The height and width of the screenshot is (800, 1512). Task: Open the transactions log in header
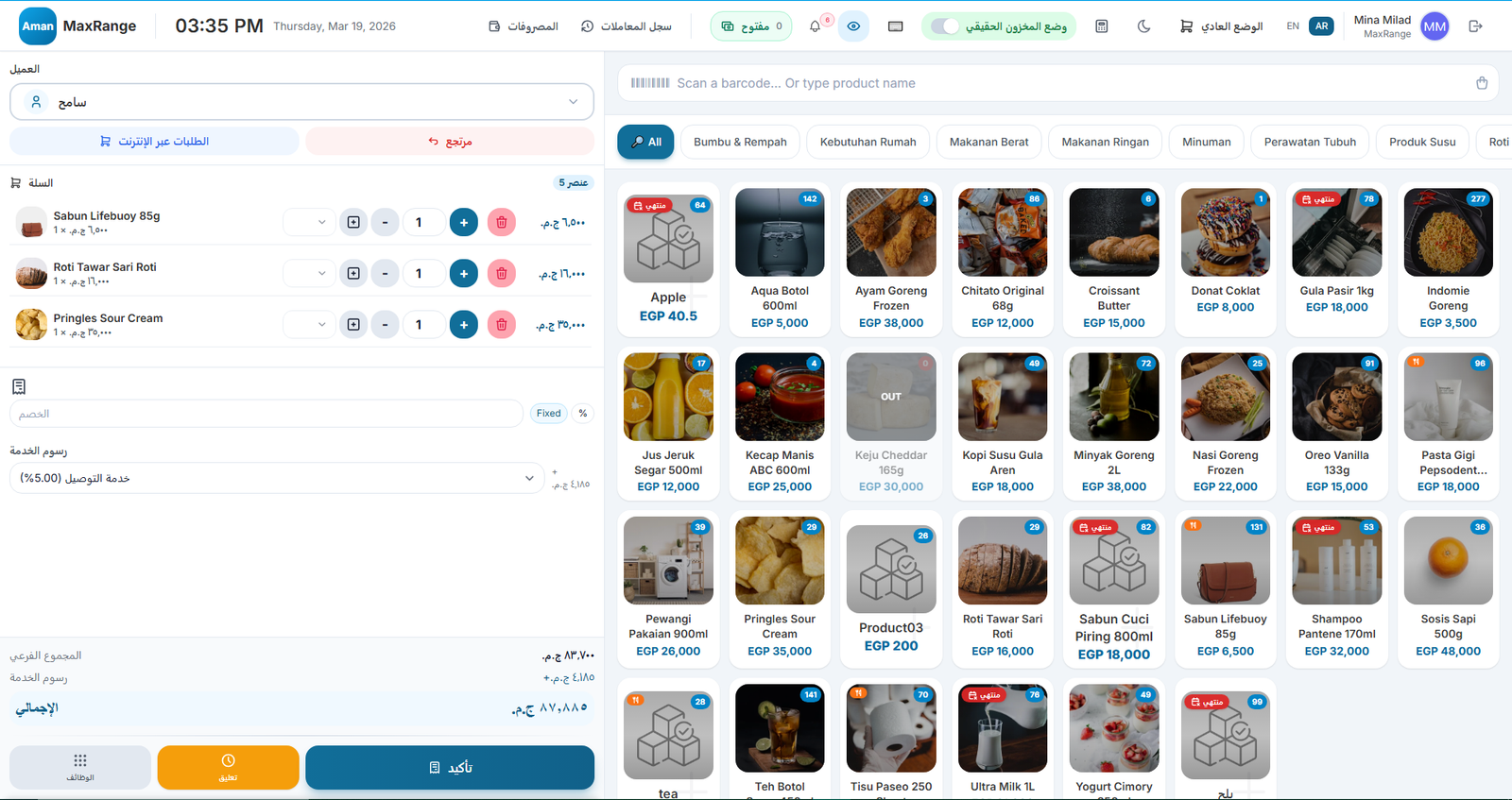626,26
